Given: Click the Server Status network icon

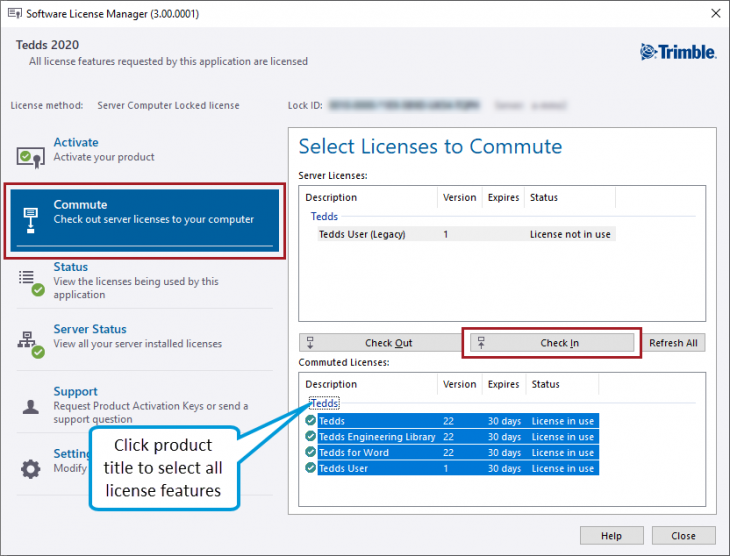Looking at the screenshot, I should tap(31, 345).
